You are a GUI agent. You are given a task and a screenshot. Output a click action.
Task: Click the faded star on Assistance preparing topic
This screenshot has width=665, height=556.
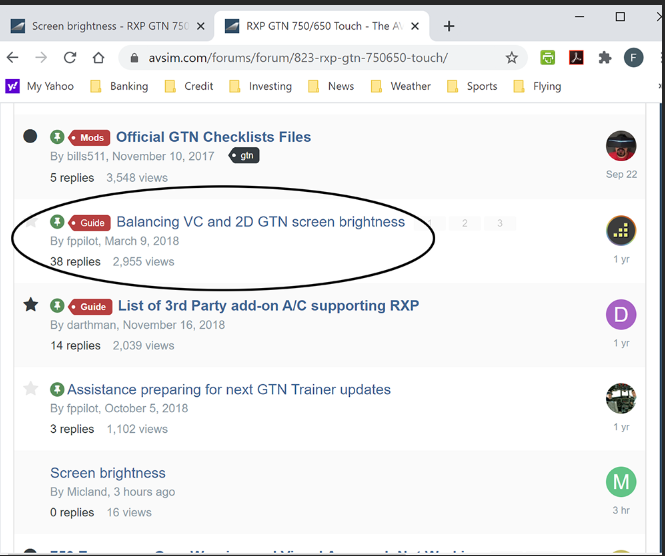point(31,388)
